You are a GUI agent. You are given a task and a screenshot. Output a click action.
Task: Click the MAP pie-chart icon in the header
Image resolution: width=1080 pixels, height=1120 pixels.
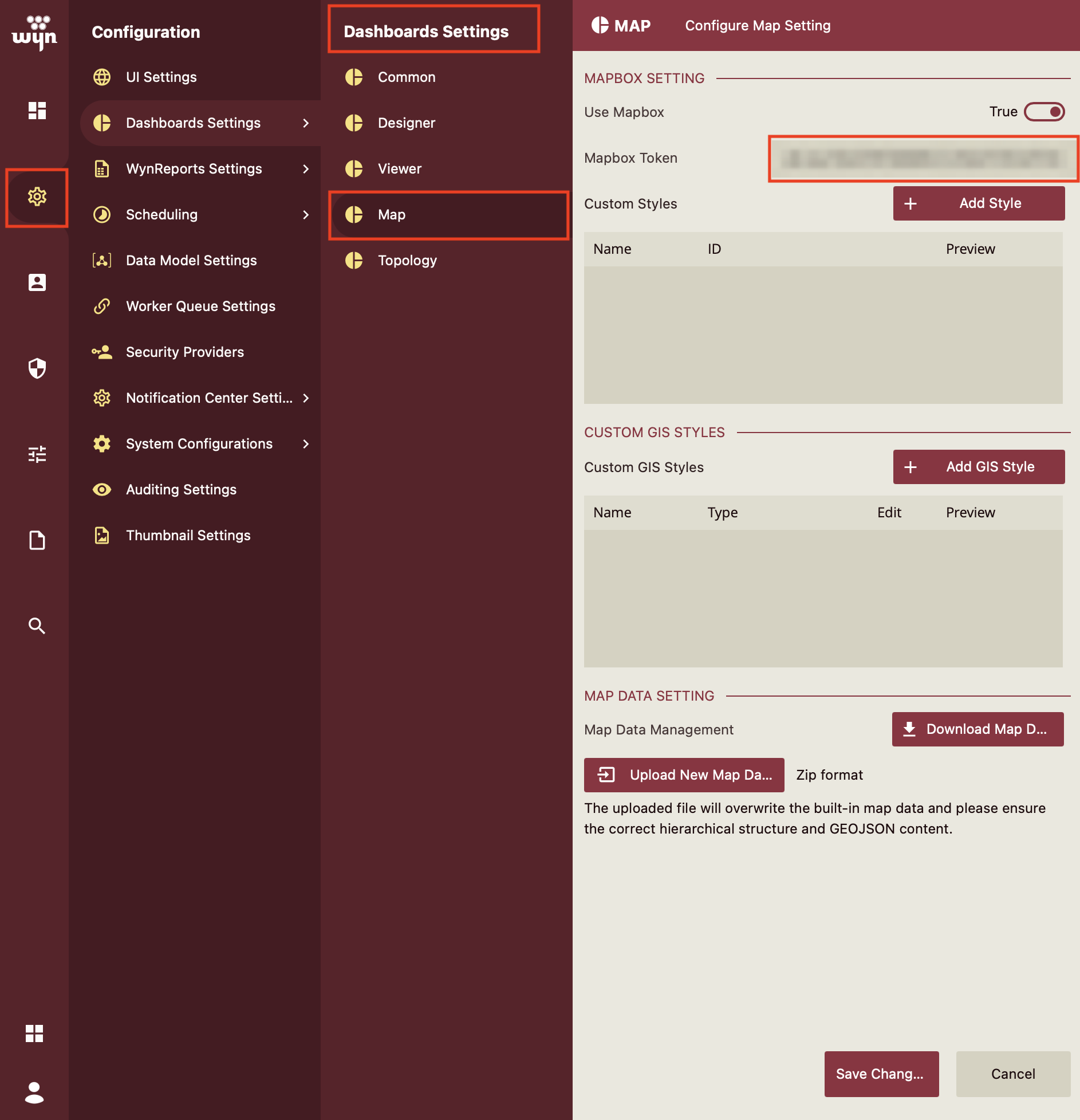[599, 25]
